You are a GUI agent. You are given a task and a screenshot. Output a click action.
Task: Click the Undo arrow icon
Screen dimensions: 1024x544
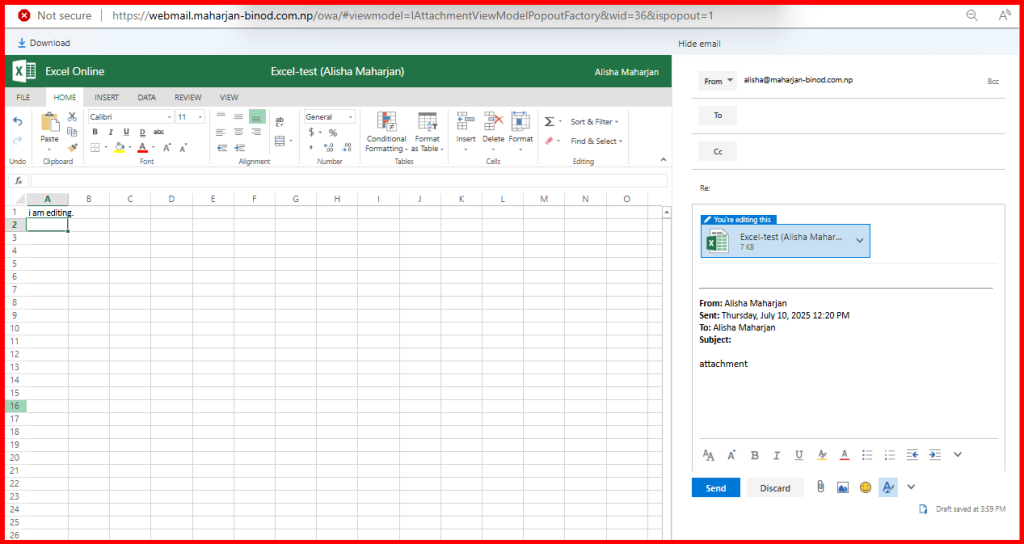point(17,121)
